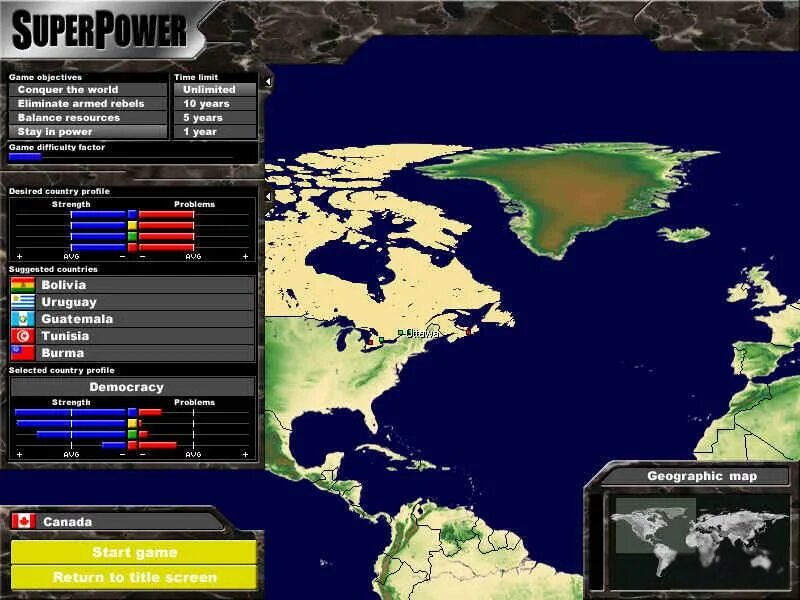Click blue category square in selected country profile

(132, 412)
